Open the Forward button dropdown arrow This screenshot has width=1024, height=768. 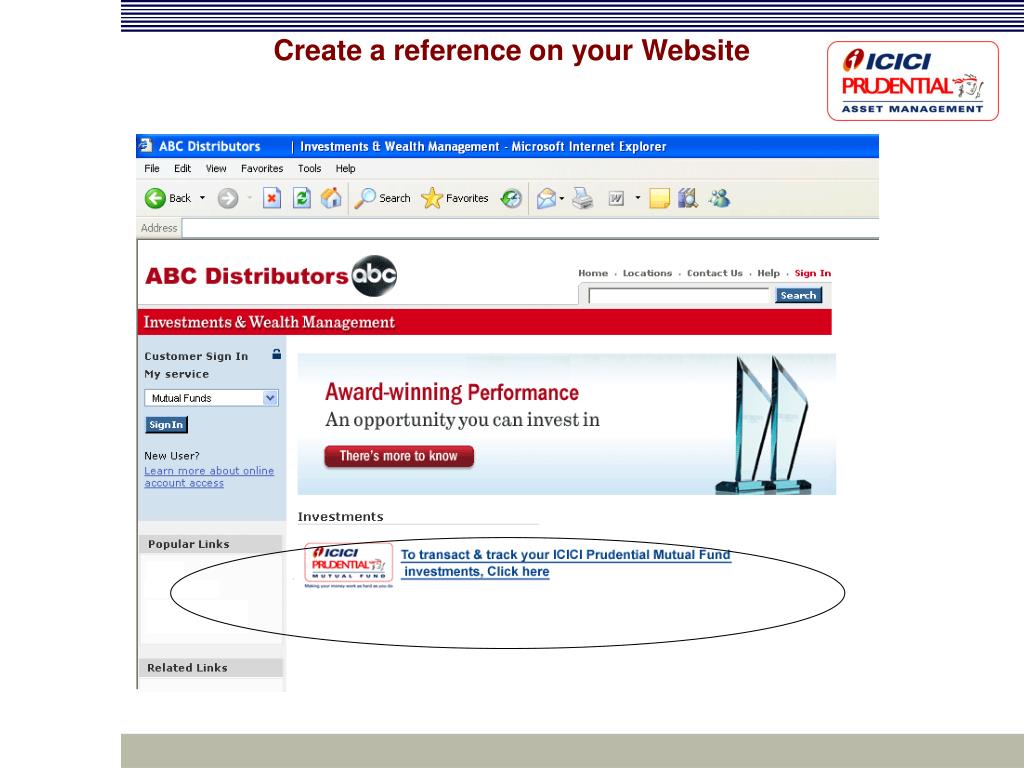249,198
